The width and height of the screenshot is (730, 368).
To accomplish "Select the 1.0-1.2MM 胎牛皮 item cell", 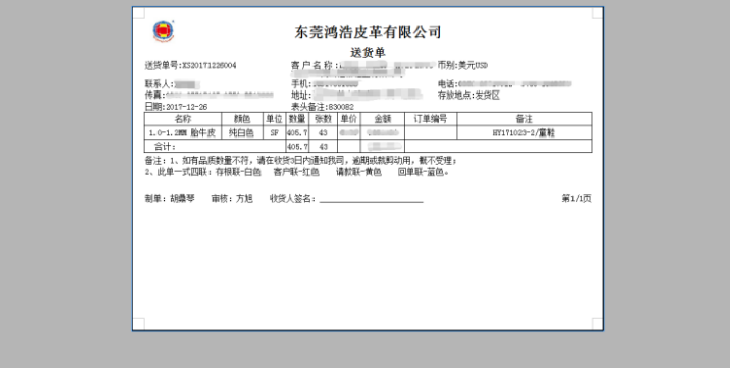I will 183,133.
